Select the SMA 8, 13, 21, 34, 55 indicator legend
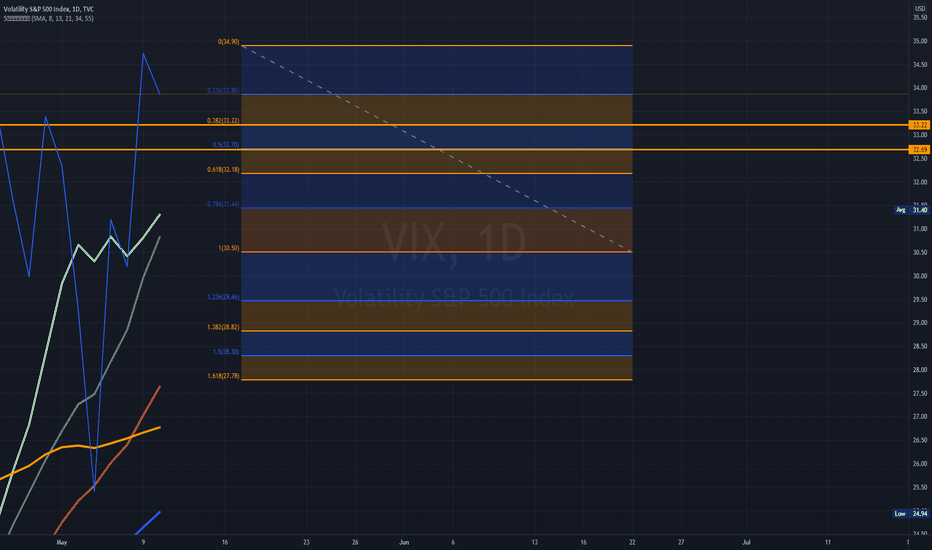The height and width of the screenshot is (550, 932). [48, 18]
